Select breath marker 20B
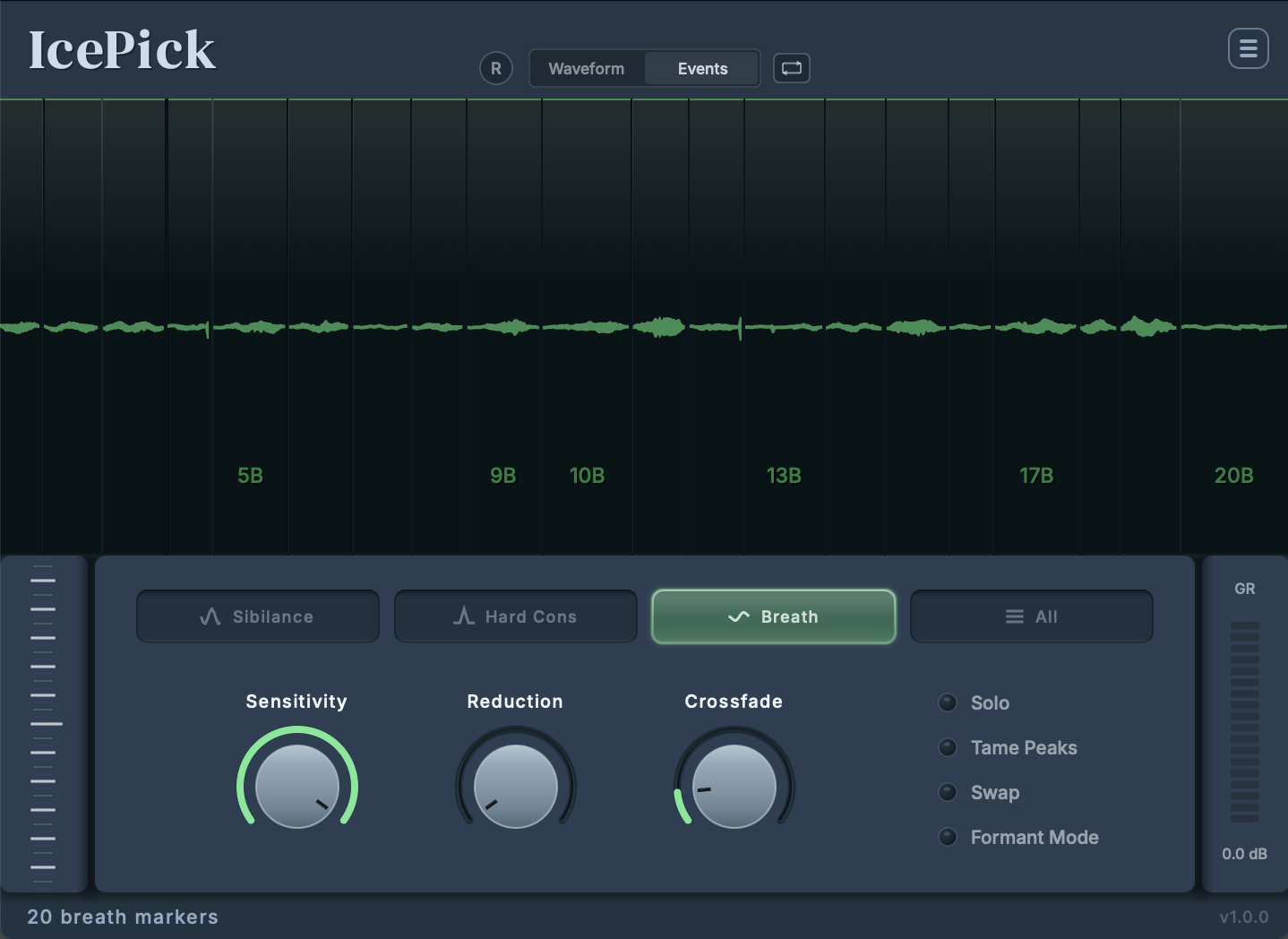 tap(1233, 476)
